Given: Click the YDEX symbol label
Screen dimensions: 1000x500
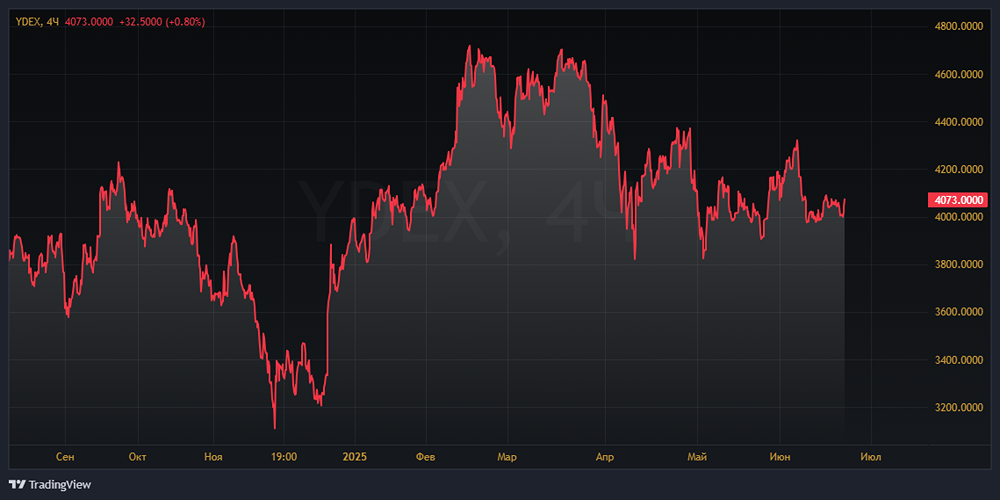Looking at the screenshot, I should [x=27, y=22].
